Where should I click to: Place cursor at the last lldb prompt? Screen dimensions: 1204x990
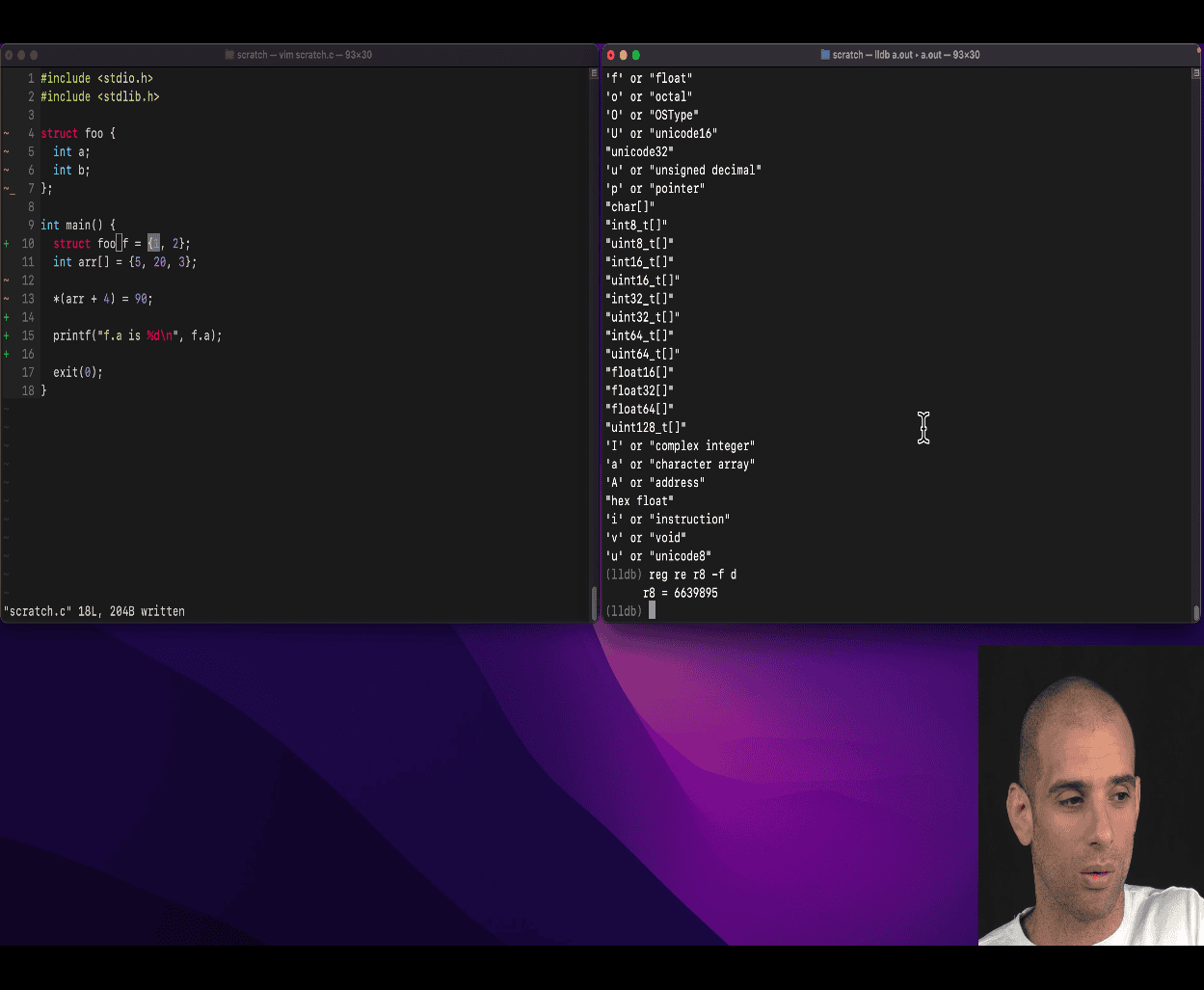coord(653,611)
